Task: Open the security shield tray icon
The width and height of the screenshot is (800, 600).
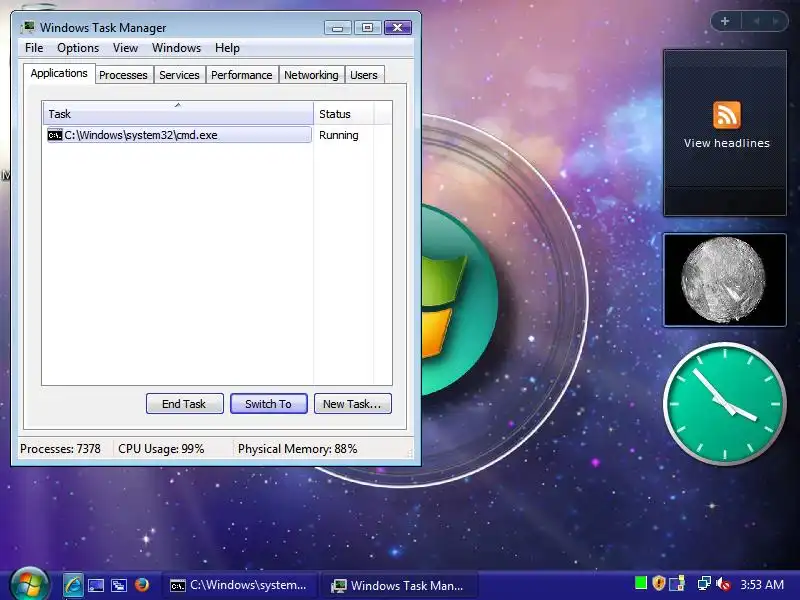Action: [x=659, y=583]
